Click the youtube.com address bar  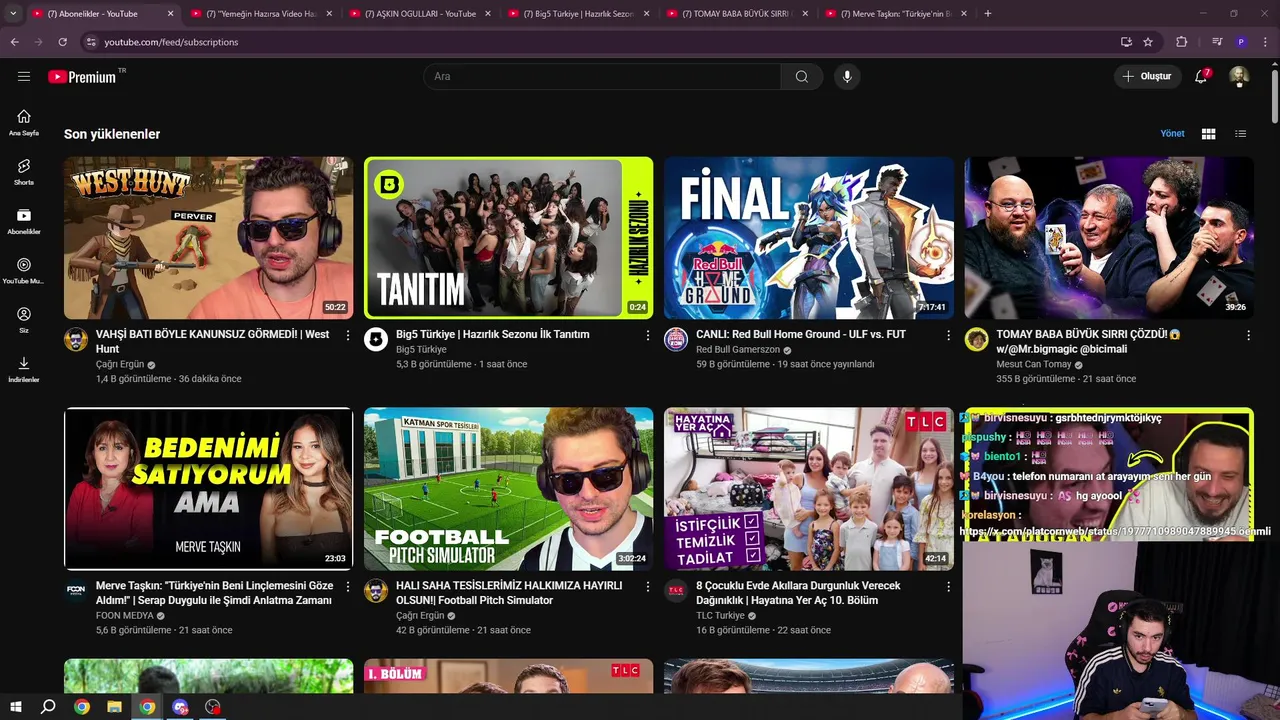600,42
